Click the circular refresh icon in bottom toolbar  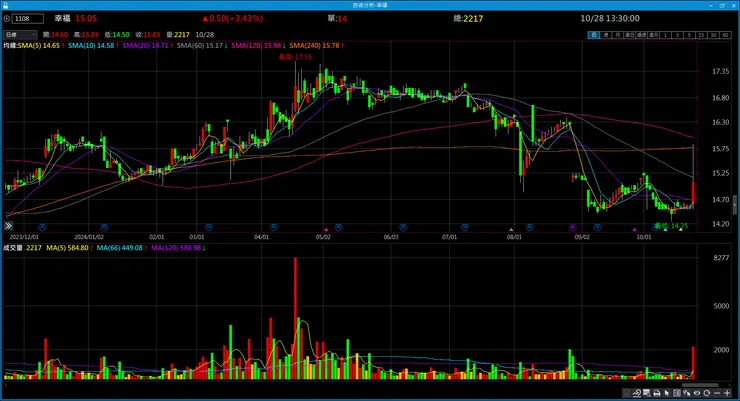point(706,393)
